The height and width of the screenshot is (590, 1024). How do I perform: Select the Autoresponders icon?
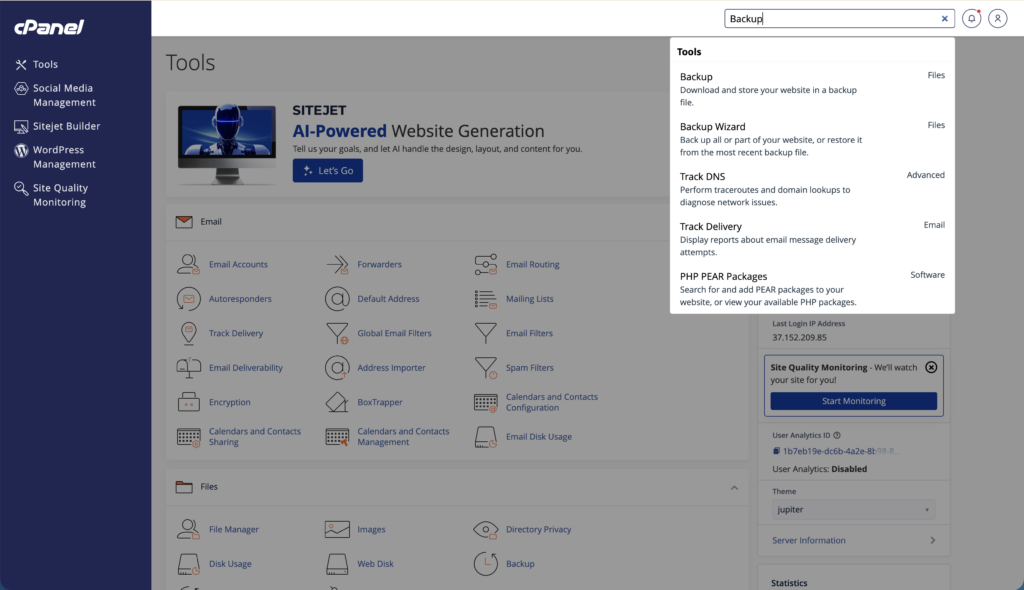(x=188, y=299)
